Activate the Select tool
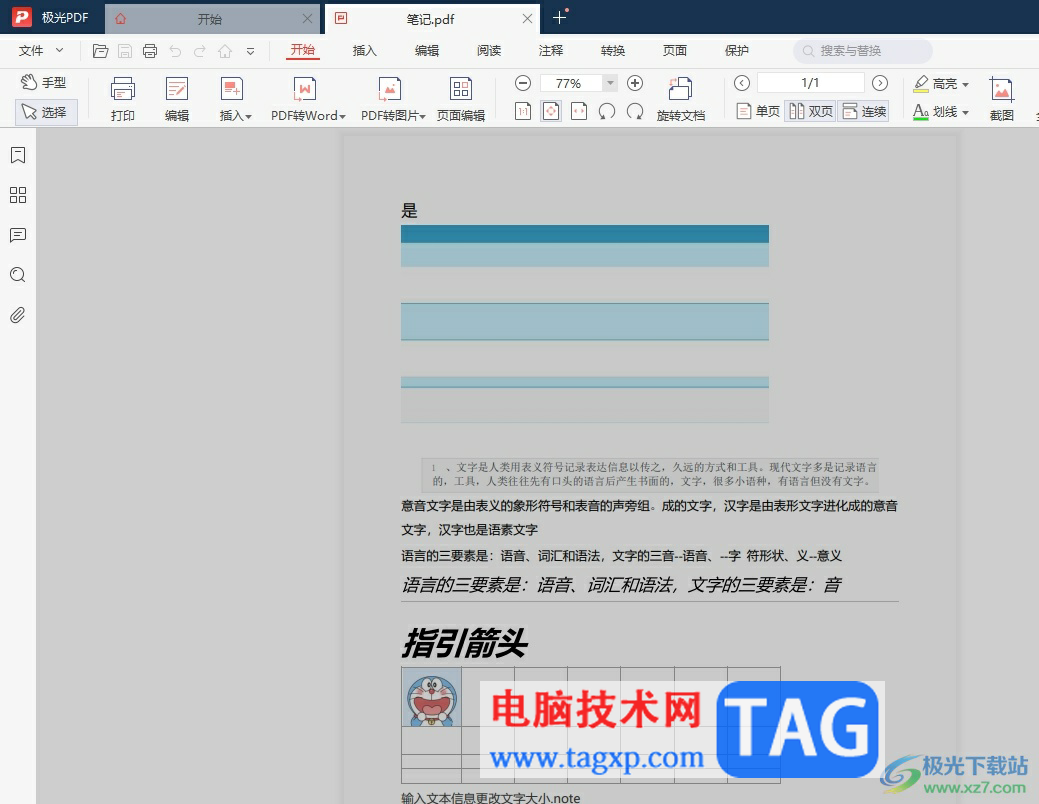 (x=46, y=112)
